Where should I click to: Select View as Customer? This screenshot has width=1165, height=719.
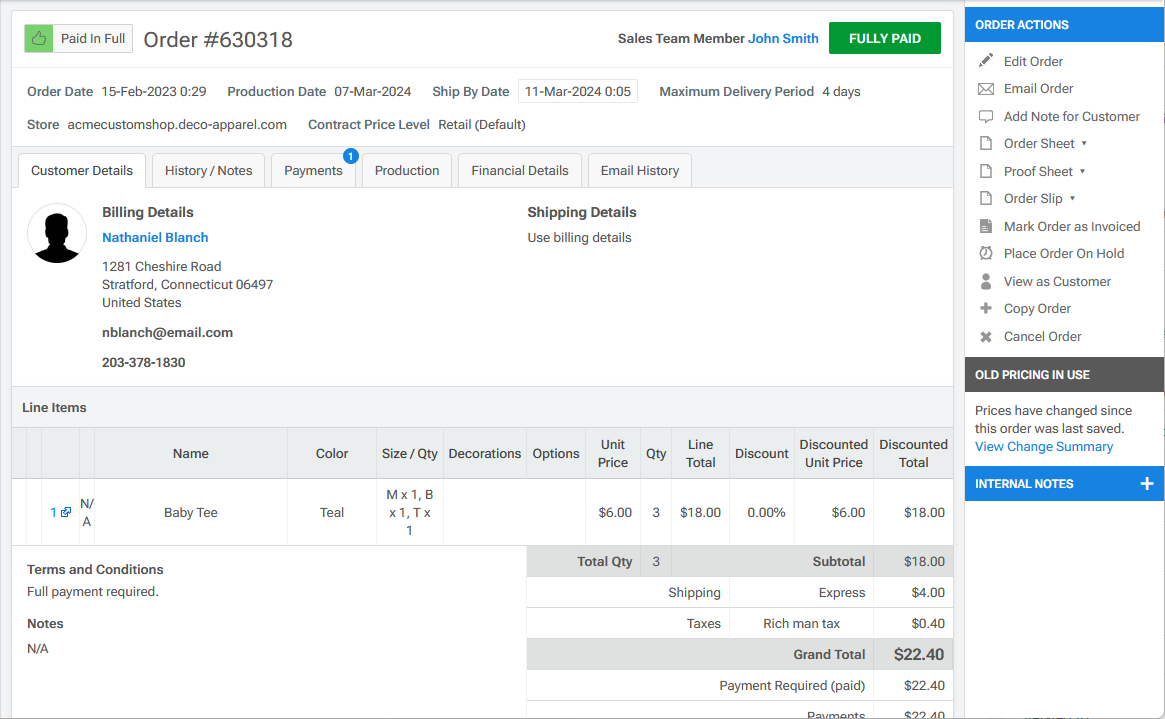pos(1056,281)
